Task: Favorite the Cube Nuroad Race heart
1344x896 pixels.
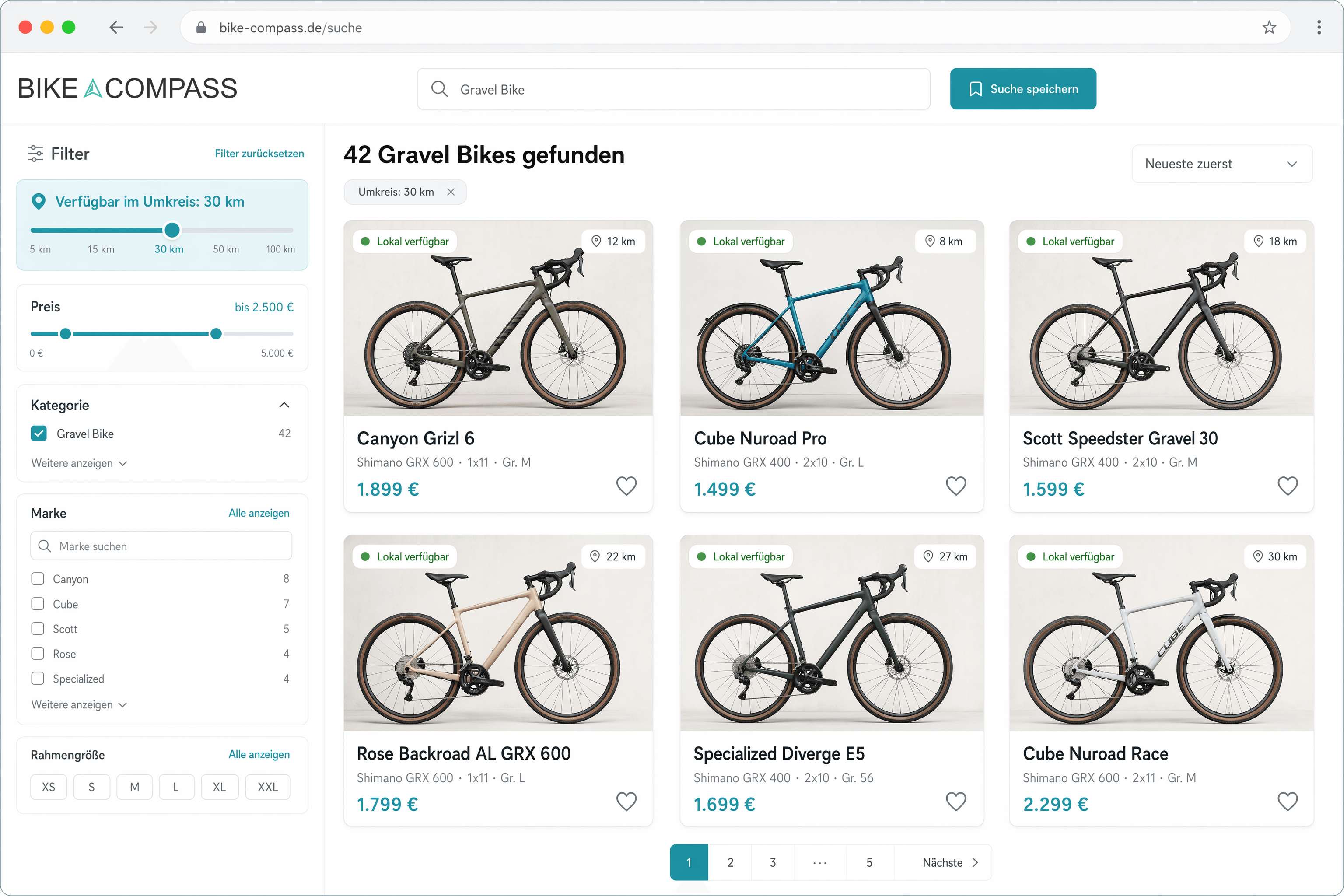Action: 1288,801
